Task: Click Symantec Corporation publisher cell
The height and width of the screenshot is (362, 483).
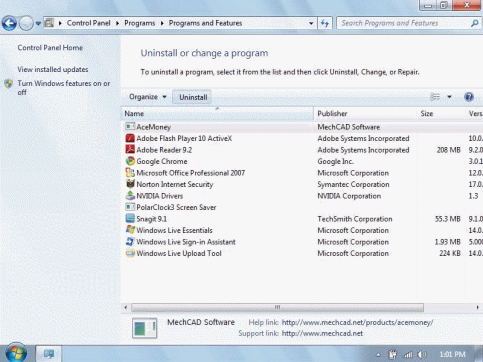Action: (x=353, y=184)
